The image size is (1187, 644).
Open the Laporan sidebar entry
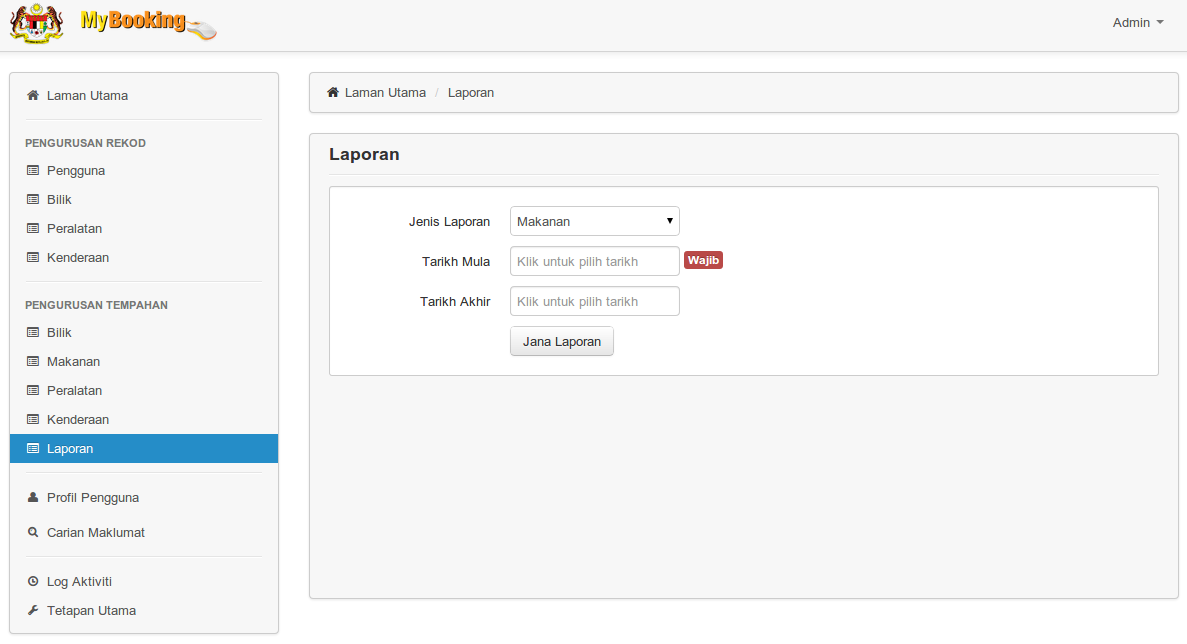[68, 448]
